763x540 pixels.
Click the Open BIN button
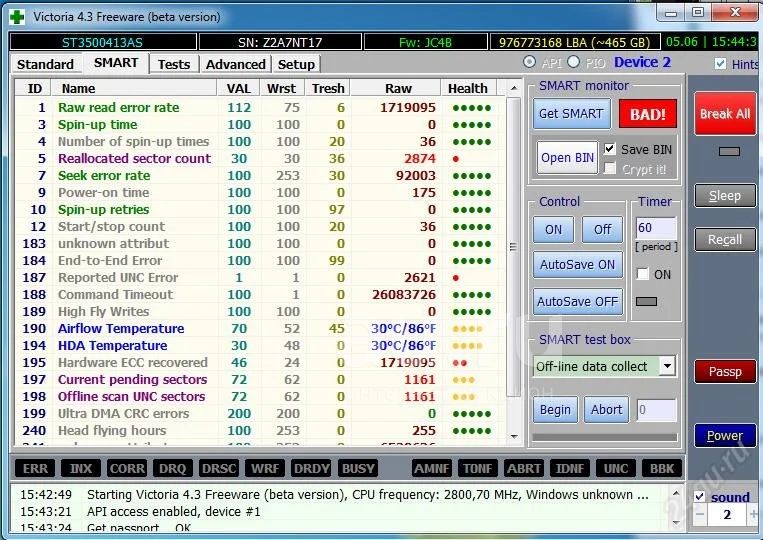pos(567,158)
